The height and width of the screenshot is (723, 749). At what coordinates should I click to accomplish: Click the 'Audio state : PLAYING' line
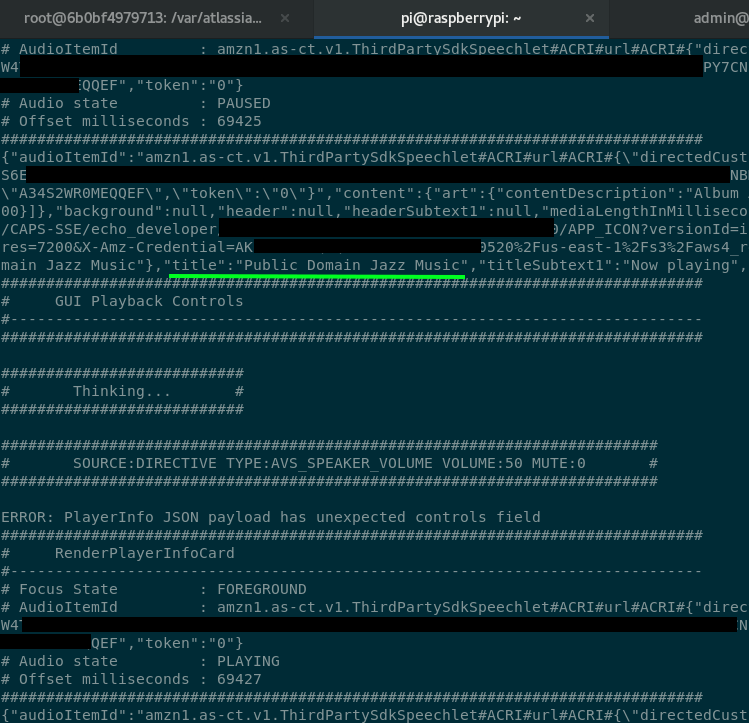point(140,661)
